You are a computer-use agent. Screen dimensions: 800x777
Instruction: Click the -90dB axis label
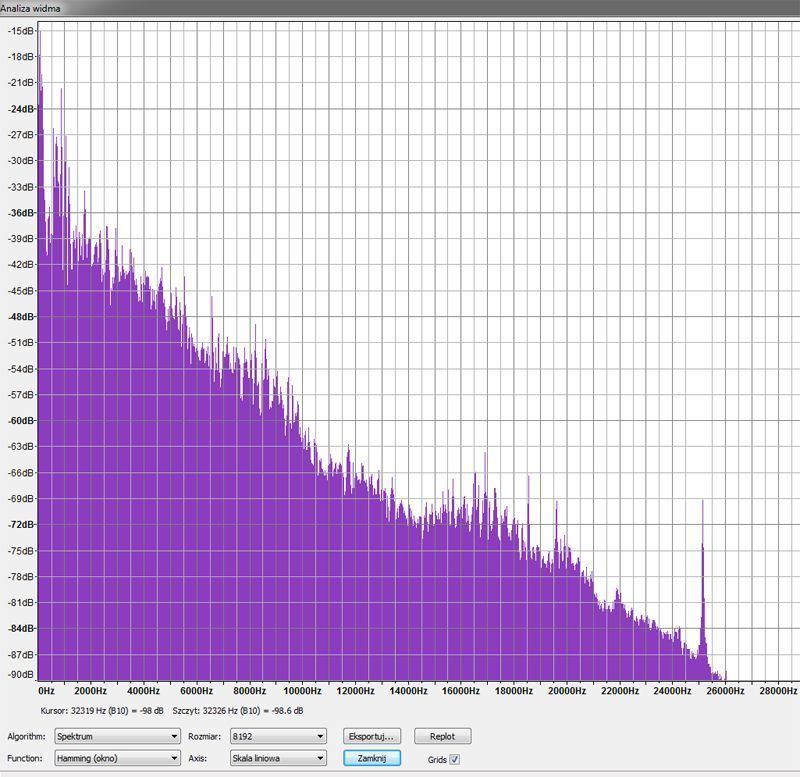(20, 674)
